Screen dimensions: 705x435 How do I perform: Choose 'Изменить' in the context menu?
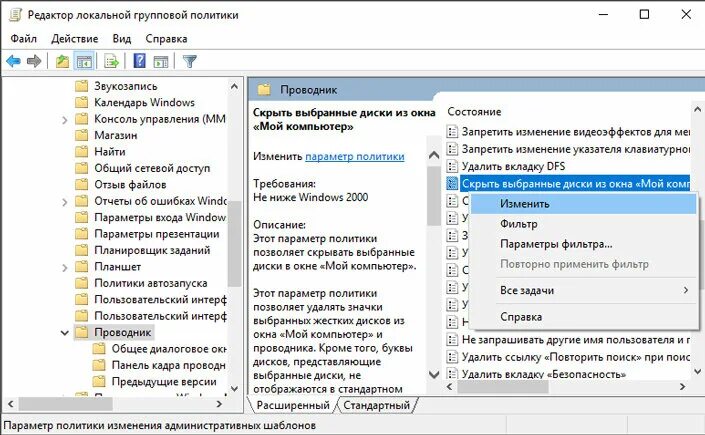pyautogui.click(x=584, y=204)
